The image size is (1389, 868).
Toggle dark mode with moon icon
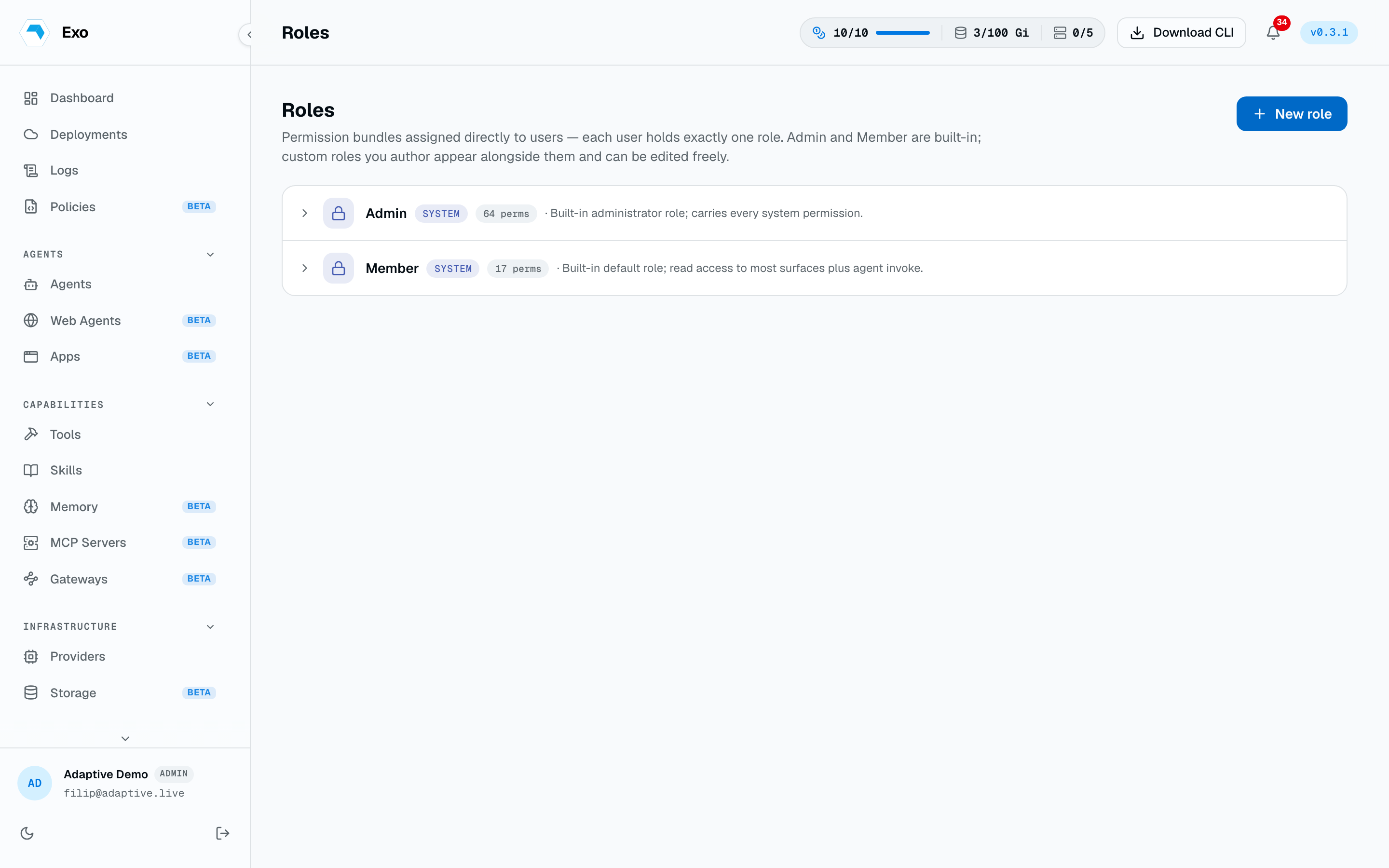pyautogui.click(x=27, y=833)
